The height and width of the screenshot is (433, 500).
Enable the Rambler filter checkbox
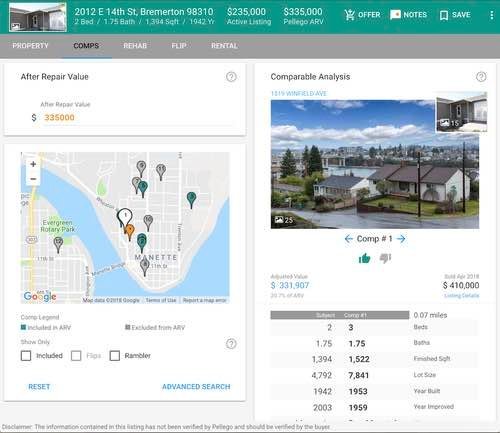[x=115, y=356]
